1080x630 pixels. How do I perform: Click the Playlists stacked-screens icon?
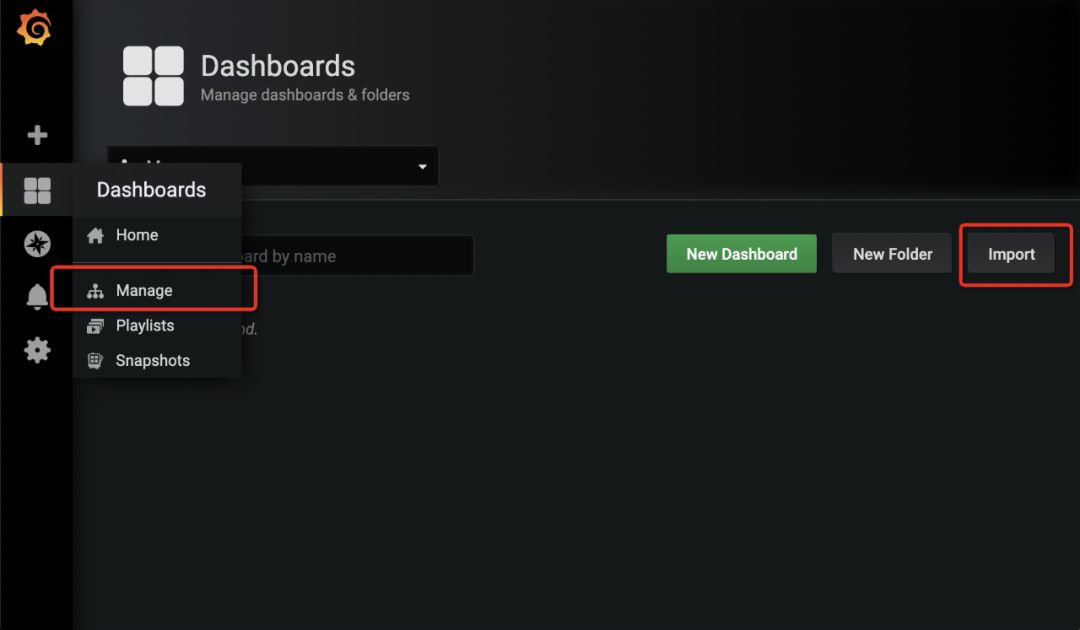pyautogui.click(x=95, y=326)
